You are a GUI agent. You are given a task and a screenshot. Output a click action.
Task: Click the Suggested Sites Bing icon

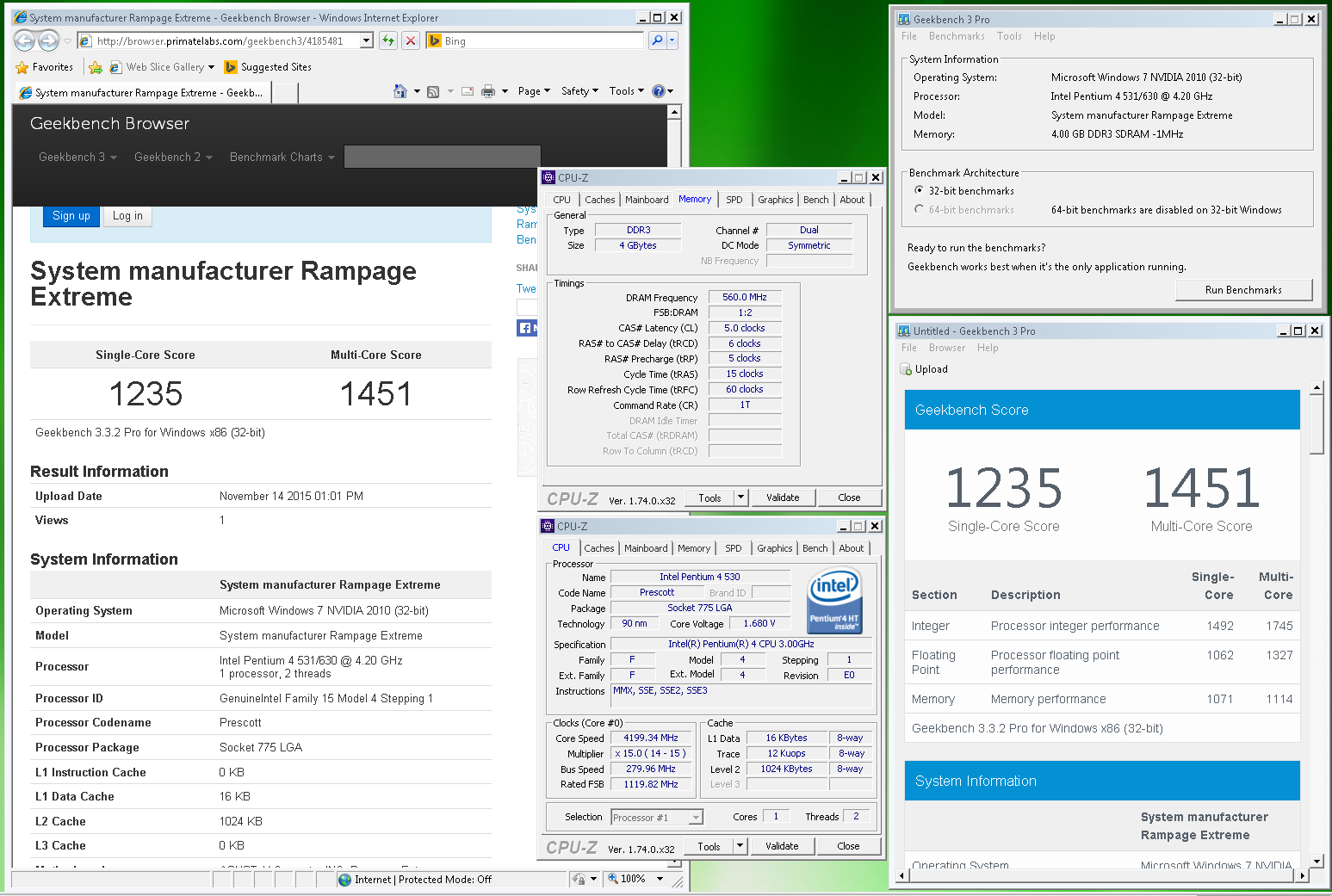click(x=231, y=67)
